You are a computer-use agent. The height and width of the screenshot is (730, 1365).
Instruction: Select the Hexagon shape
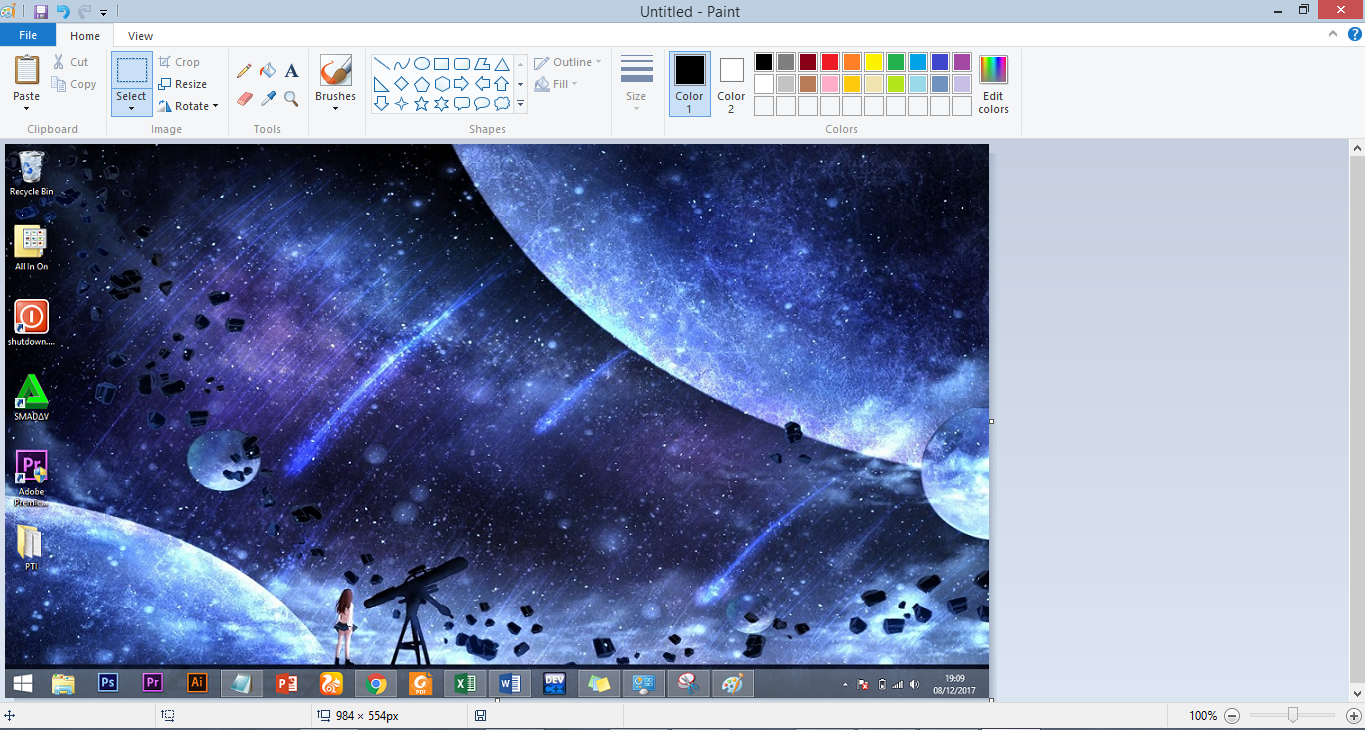pyautogui.click(x=441, y=84)
